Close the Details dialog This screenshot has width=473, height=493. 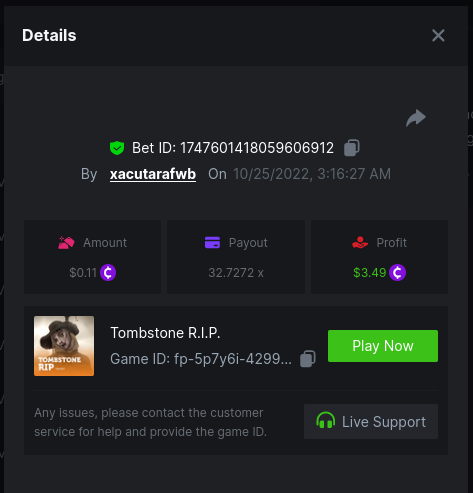438,35
